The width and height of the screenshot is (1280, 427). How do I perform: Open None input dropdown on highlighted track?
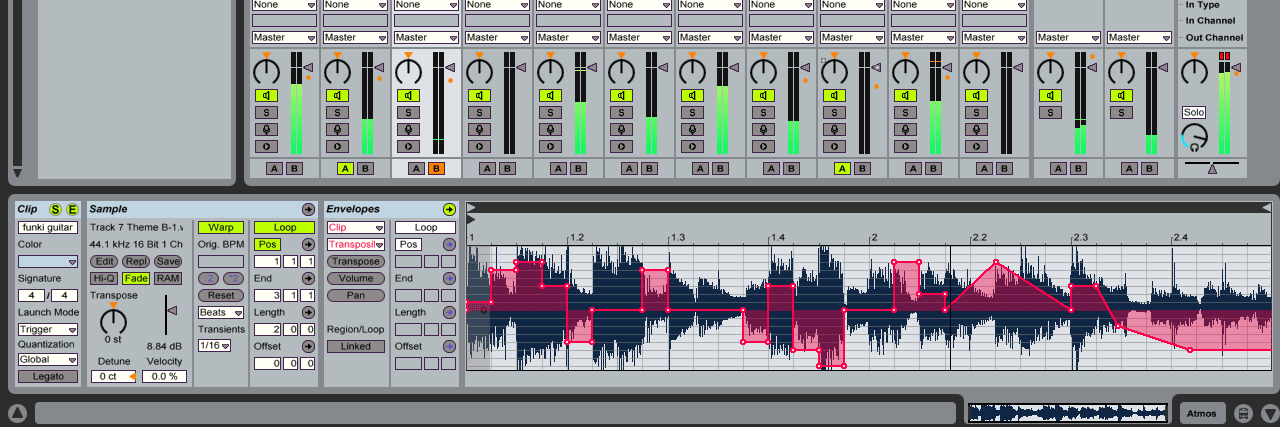[426, 5]
